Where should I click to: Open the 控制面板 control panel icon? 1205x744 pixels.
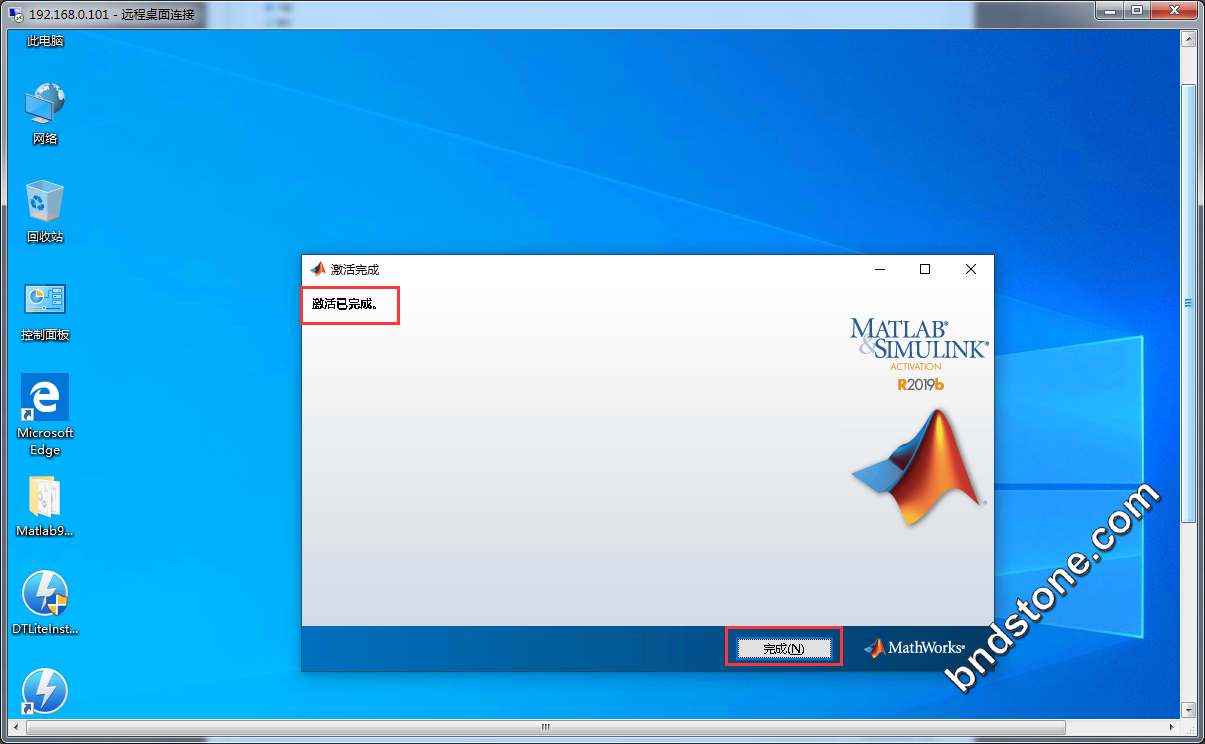point(45,299)
